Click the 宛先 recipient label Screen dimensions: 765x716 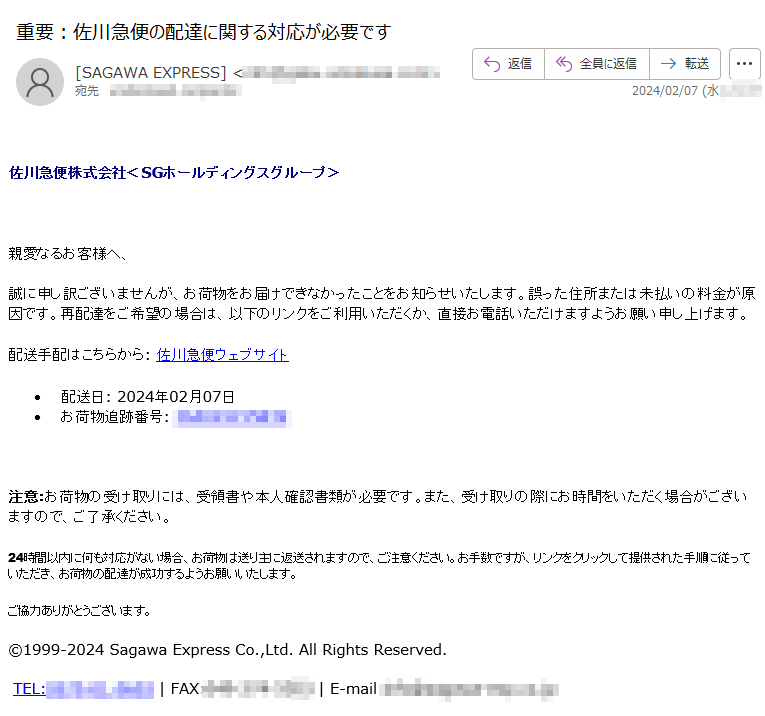pos(87,91)
